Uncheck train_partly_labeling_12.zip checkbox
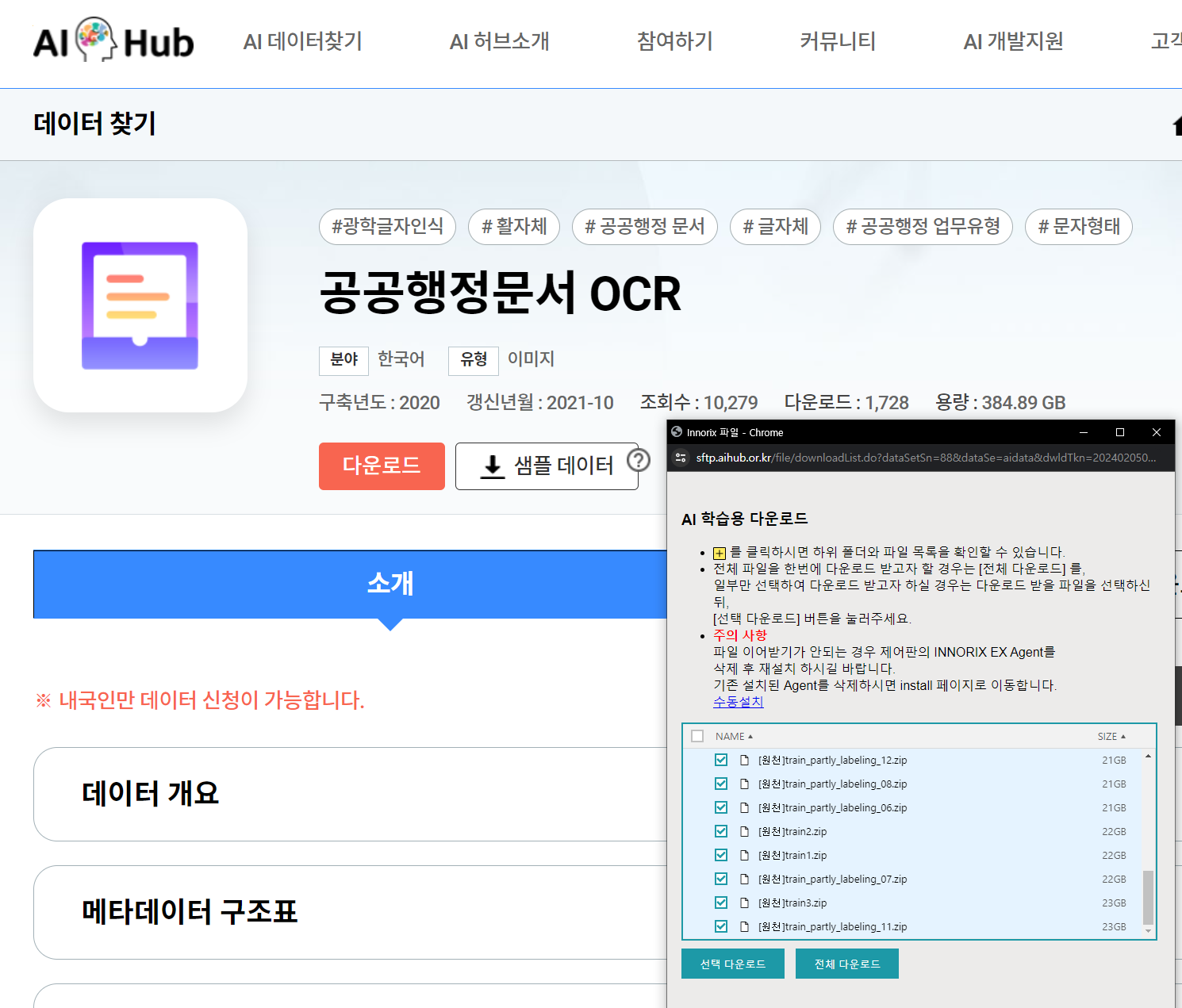1182x1008 pixels. (721, 760)
